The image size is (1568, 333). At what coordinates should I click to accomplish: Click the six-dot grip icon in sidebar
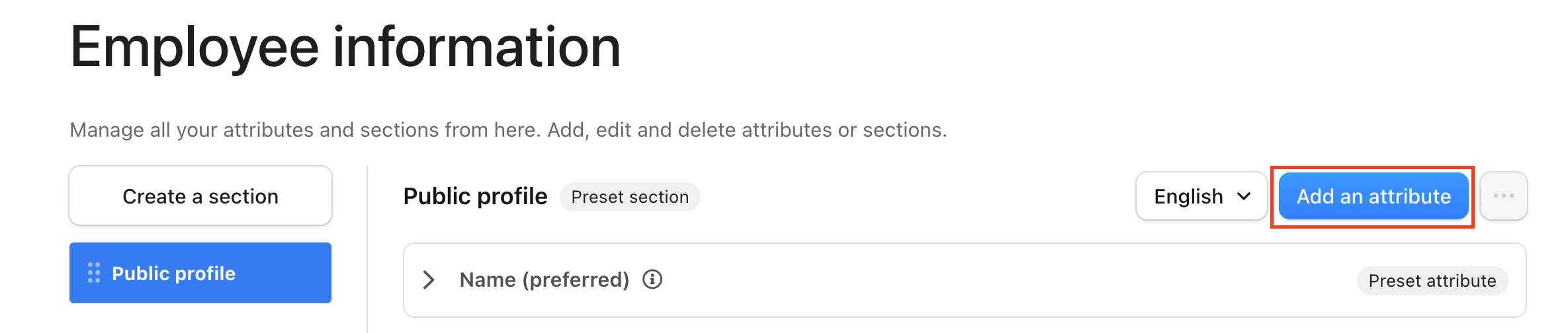point(94,273)
